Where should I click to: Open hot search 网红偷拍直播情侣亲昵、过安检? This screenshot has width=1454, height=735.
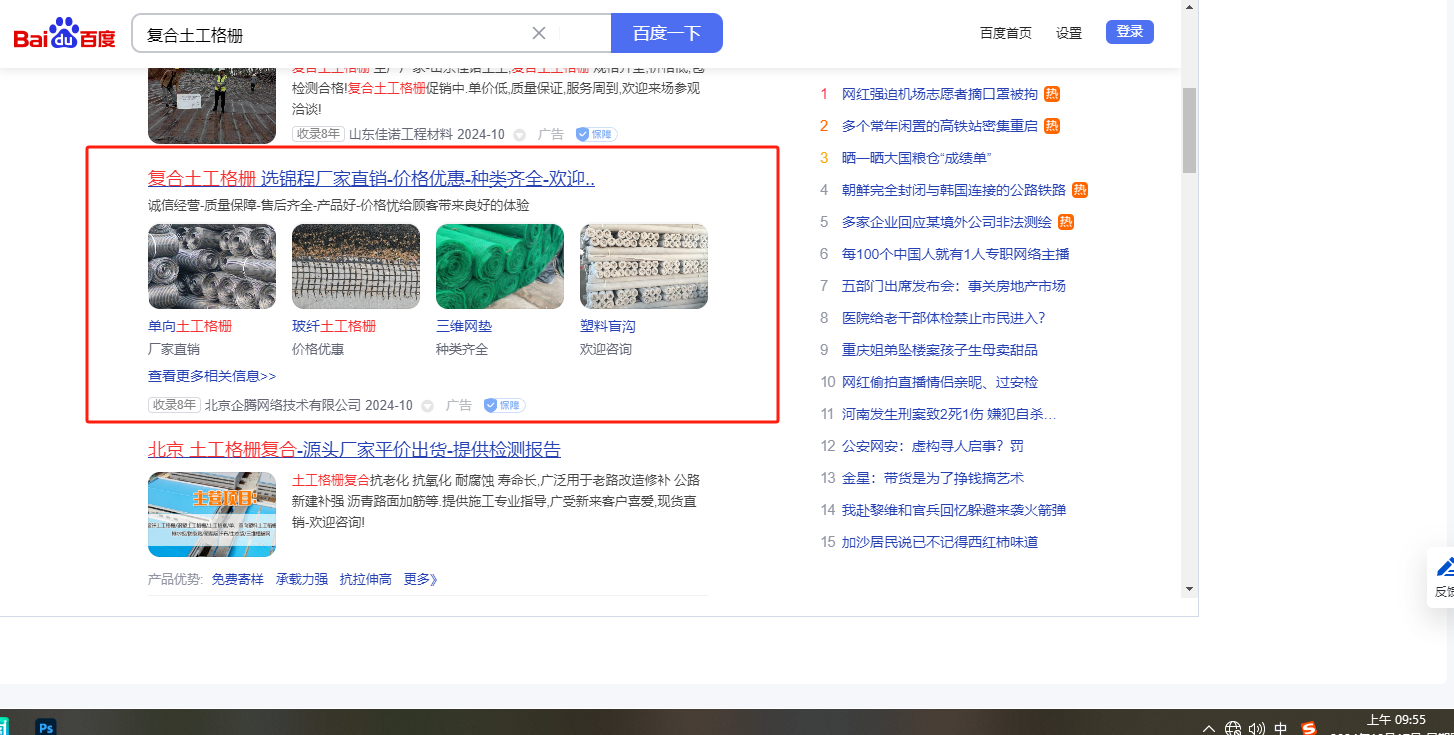(x=940, y=382)
